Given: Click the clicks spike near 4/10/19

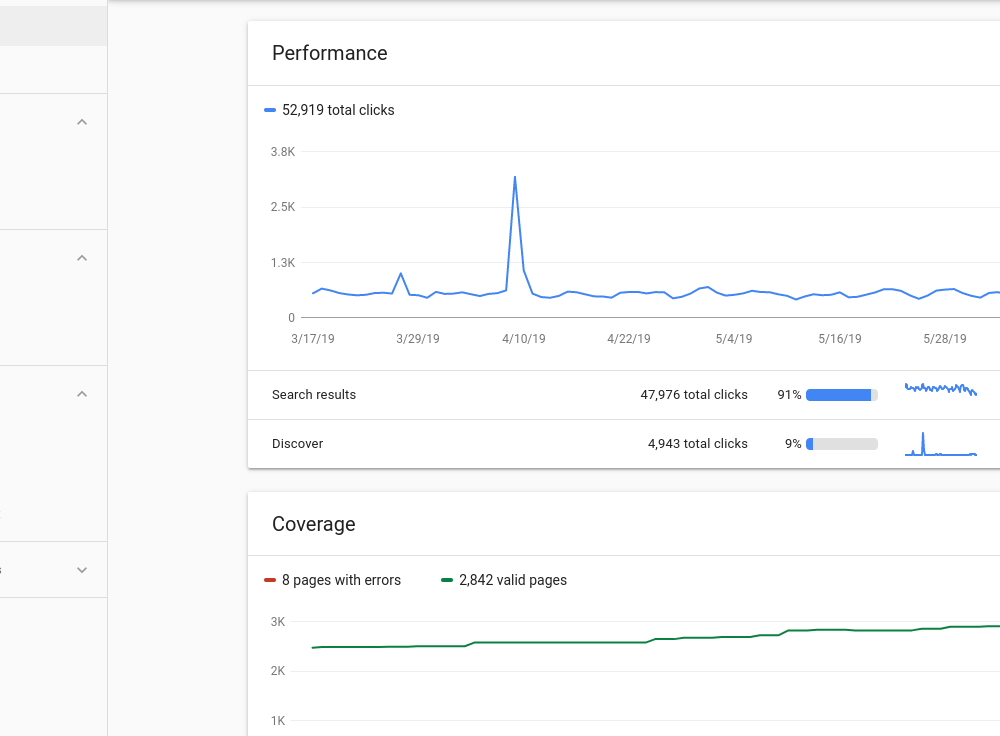Looking at the screenshot, I should [x=515, y=180].
